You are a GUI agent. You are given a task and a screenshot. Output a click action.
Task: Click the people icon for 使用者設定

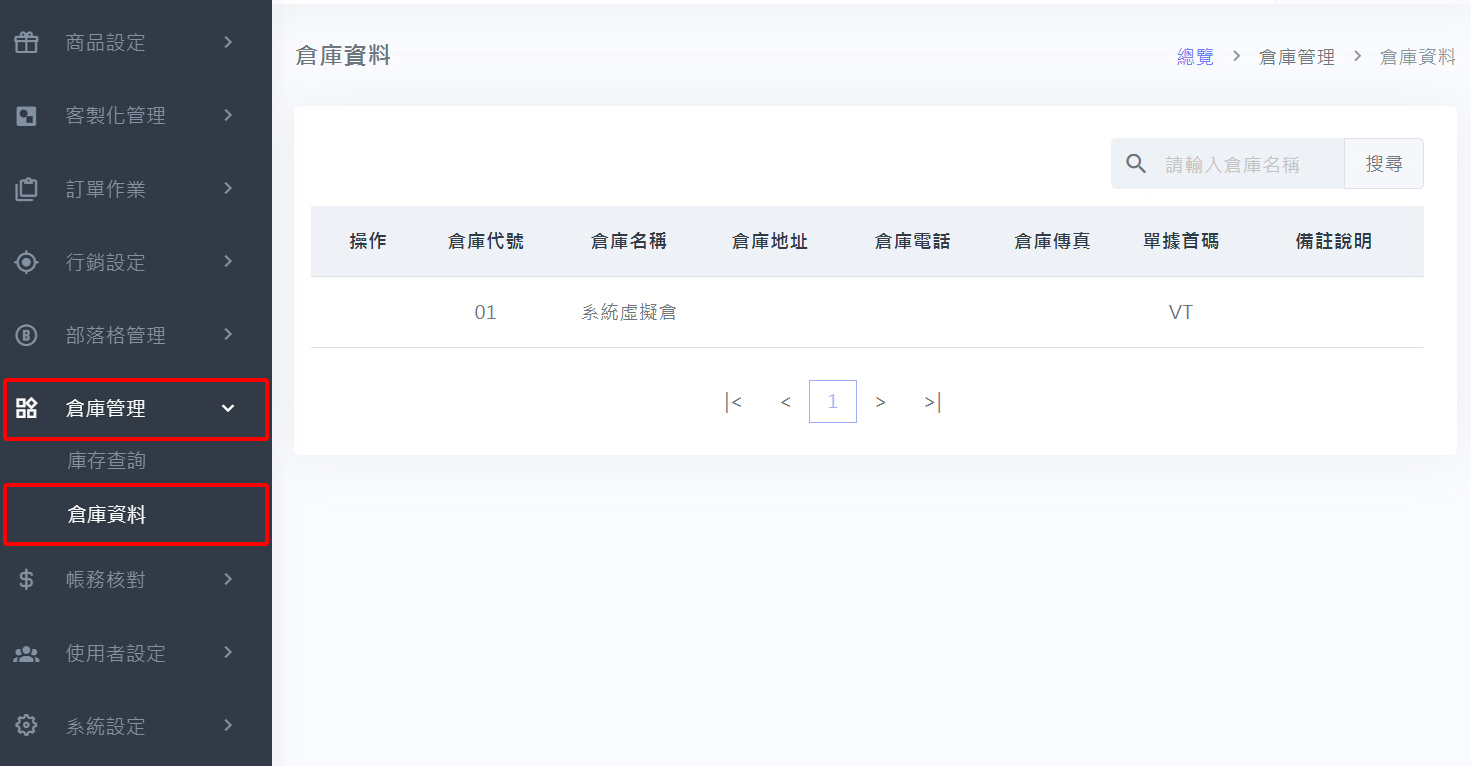click(27, 653)
